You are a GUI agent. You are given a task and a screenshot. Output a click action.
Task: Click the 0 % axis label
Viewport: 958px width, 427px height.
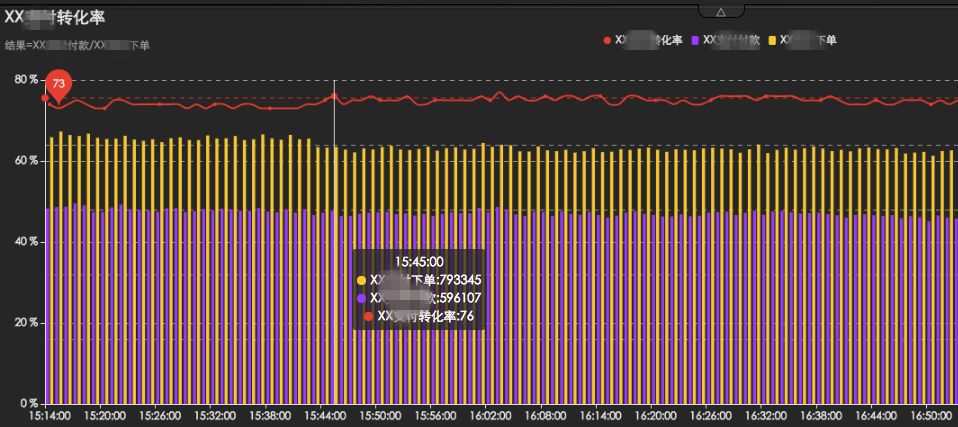pos(30,403)
